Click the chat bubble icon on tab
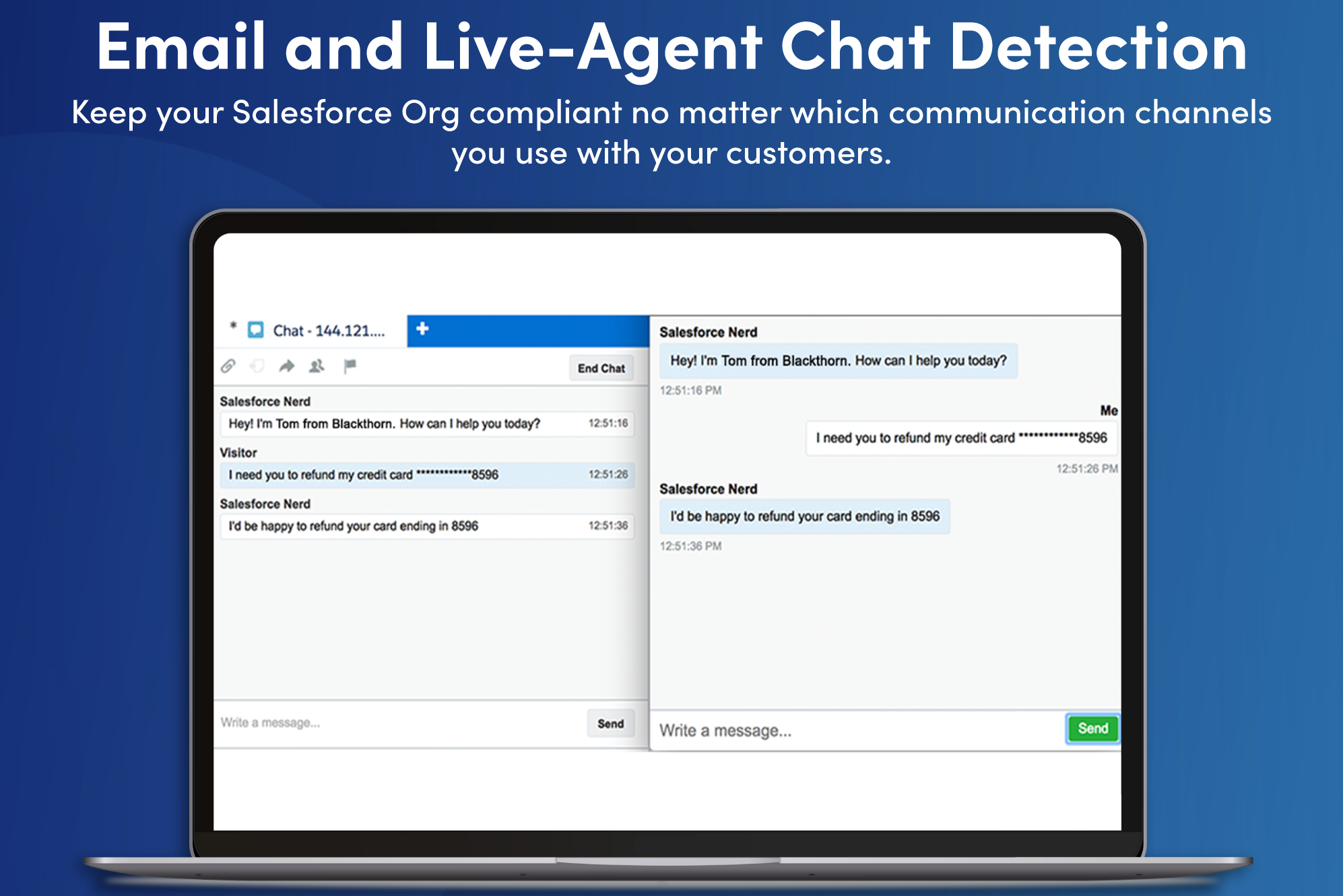1343x896 pixels. [x=256, y=330]
